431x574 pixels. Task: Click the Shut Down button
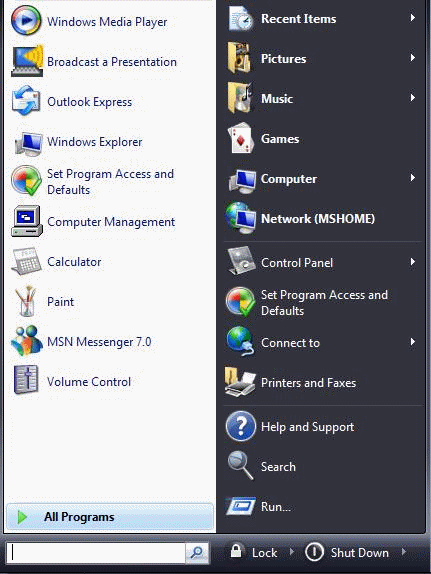point(347,552)
